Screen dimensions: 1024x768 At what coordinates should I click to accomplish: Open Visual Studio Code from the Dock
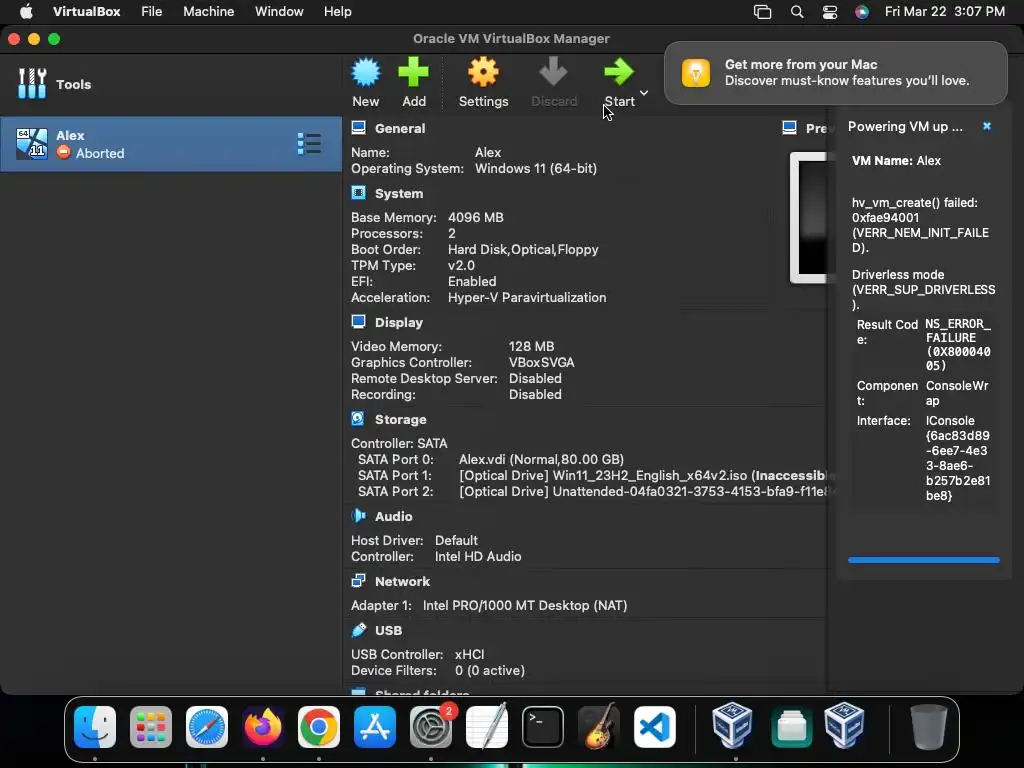(x=655, y=726)
